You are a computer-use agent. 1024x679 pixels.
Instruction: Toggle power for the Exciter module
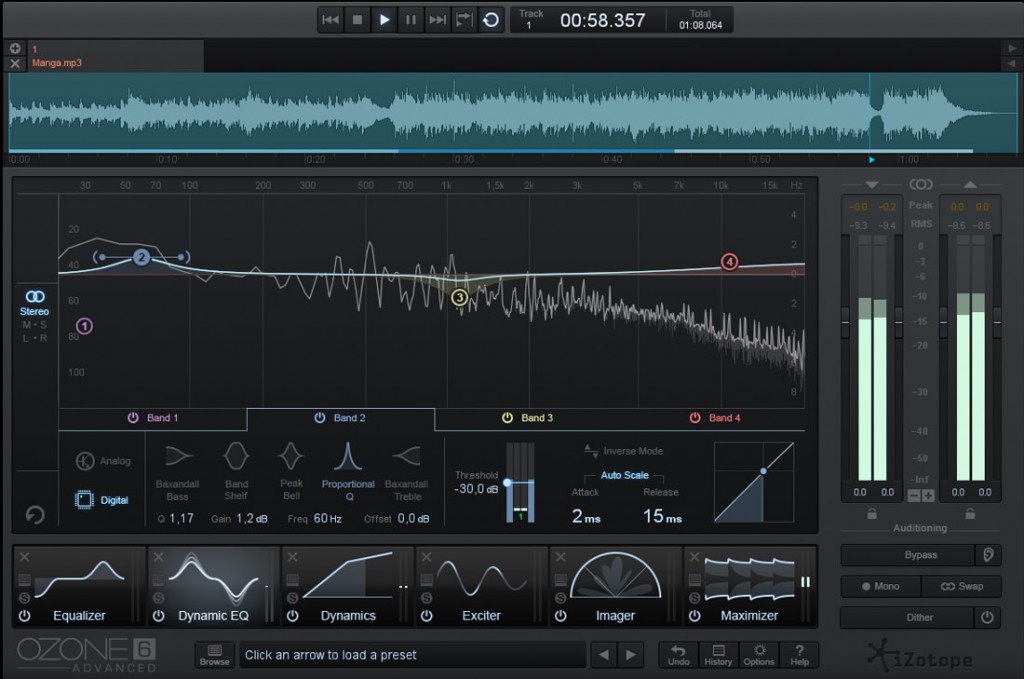[x=426, y=616]
